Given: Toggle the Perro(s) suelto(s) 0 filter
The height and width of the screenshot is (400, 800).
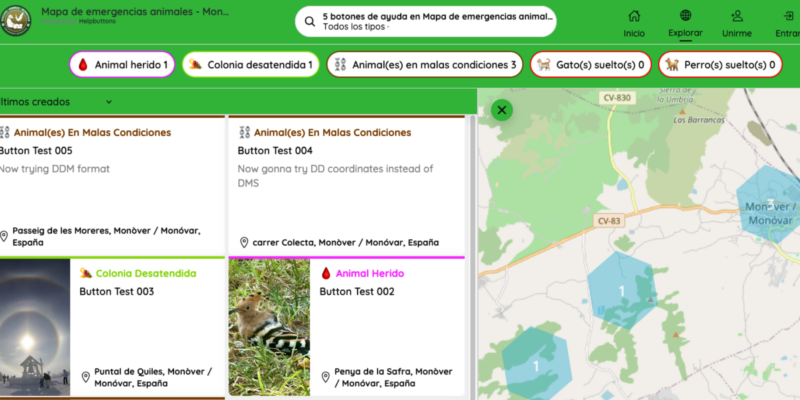Looking at the screenshot, I should point(720,65).
